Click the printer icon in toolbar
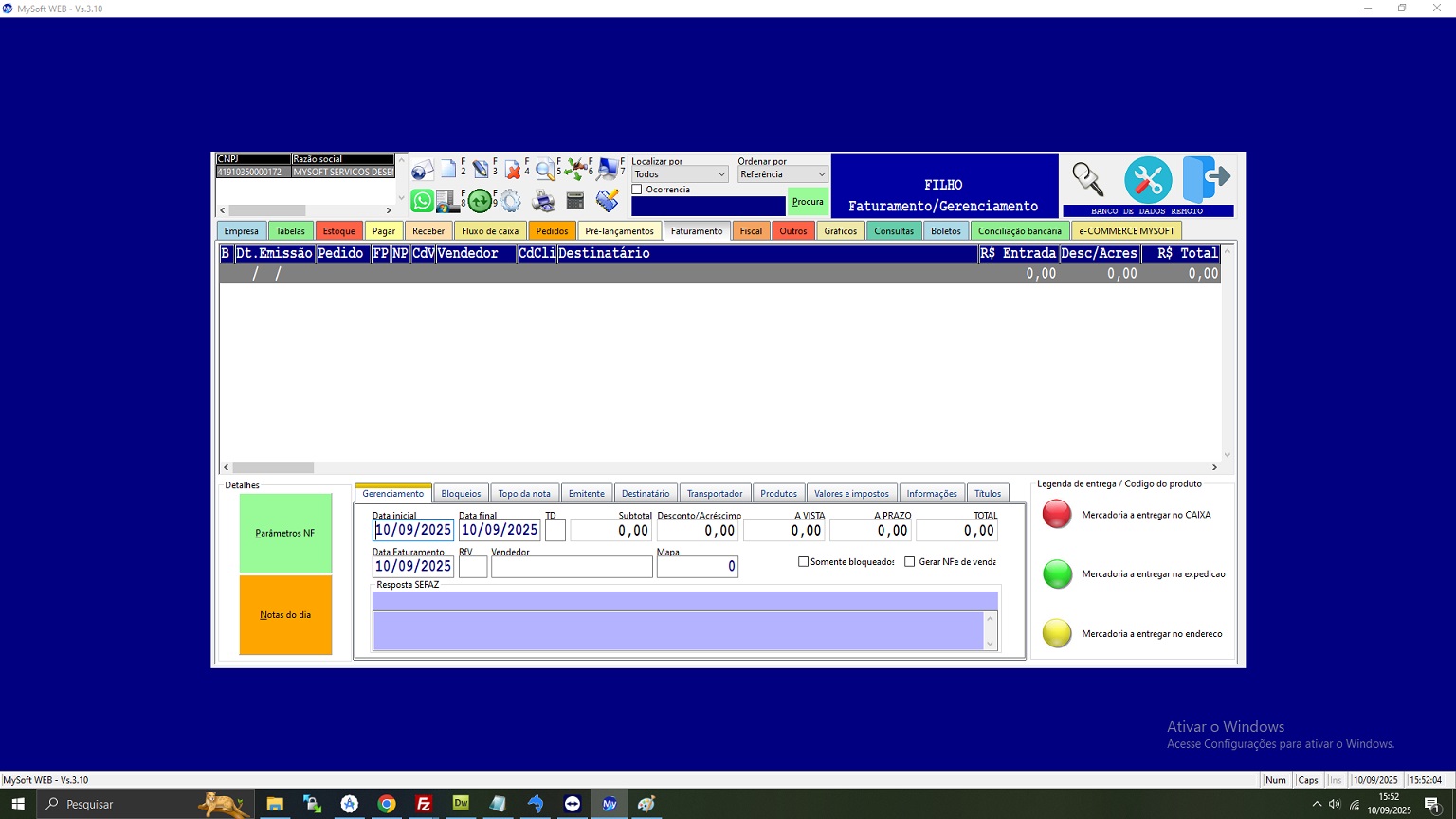Image resolution: width=1456 pixels, height=819 pixels. click(x=543, y=199)
